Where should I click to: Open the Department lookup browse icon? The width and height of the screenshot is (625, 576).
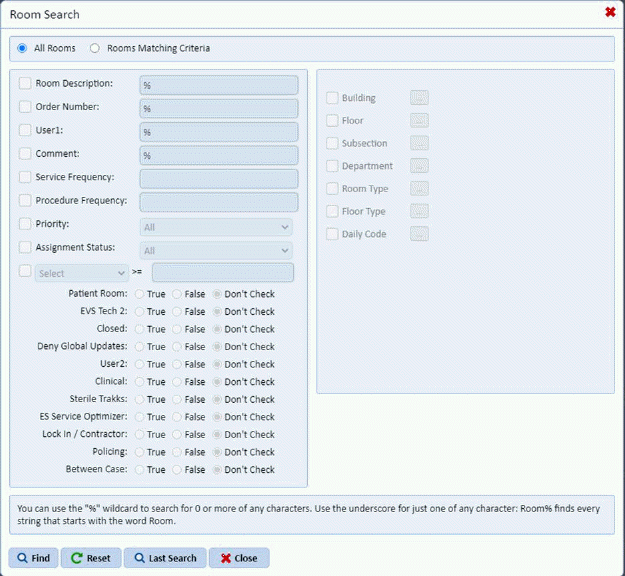(419, 166)
